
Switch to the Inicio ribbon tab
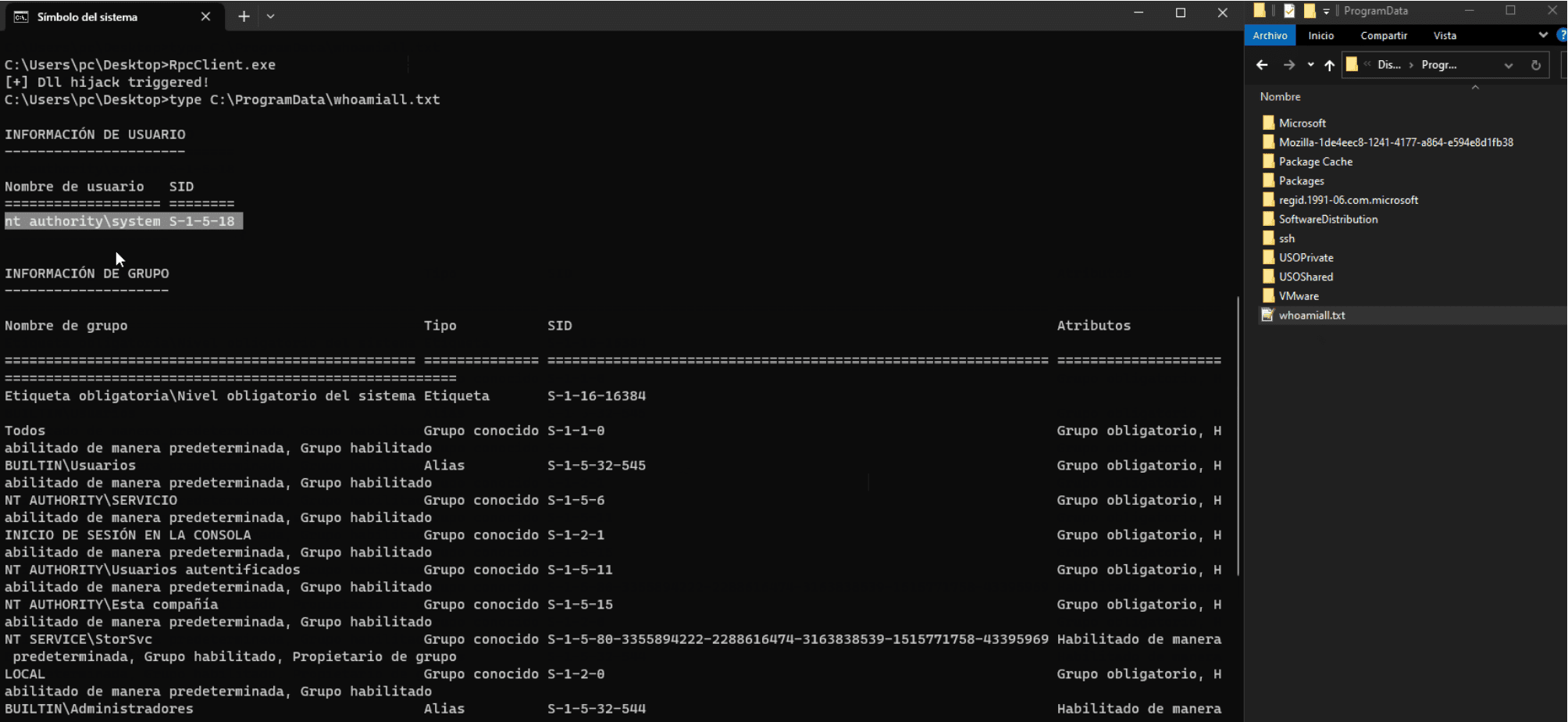1321,35
